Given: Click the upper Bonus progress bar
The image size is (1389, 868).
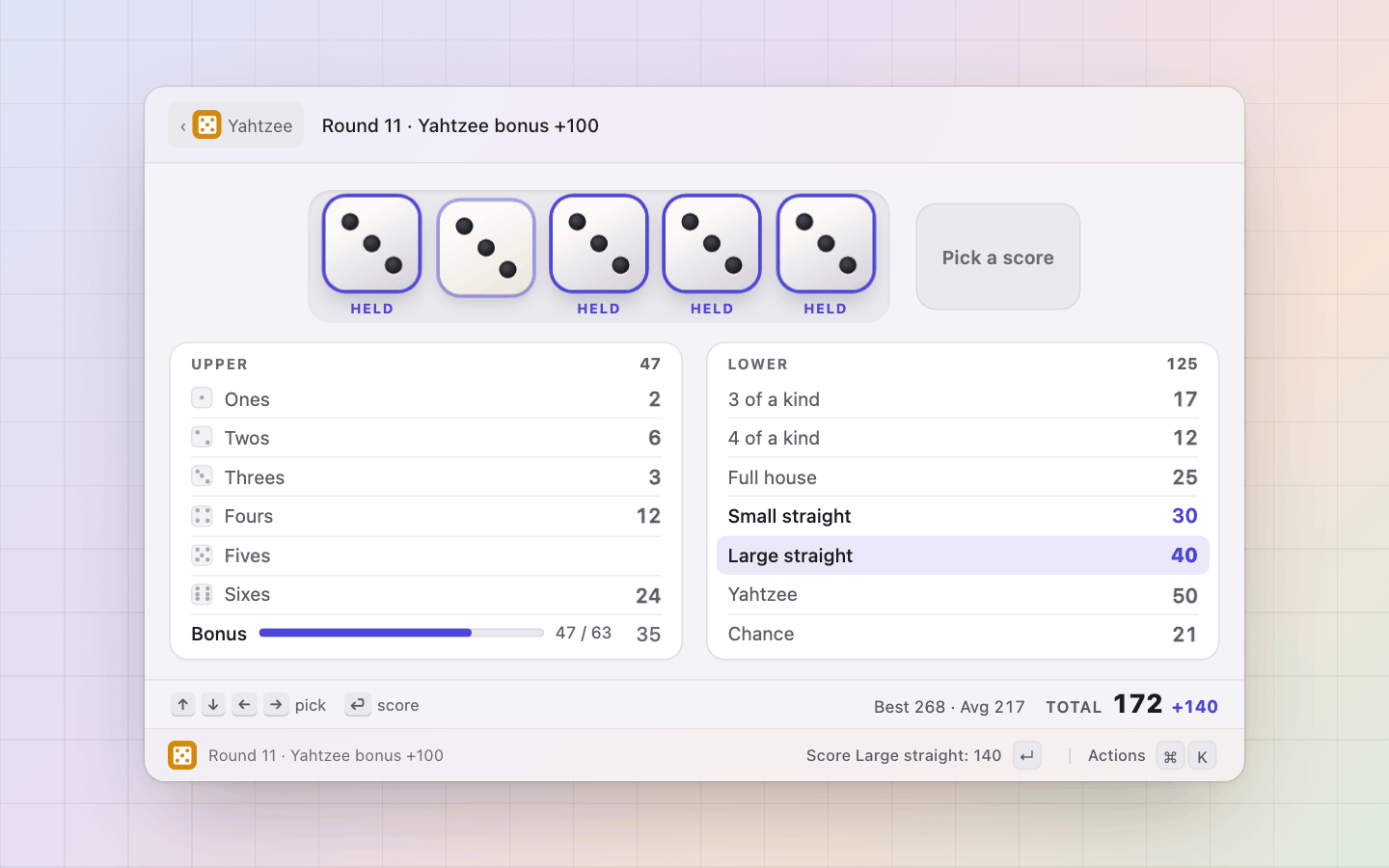Looking at the screenshot, I should pyautogui.click(x=401, y=633).
